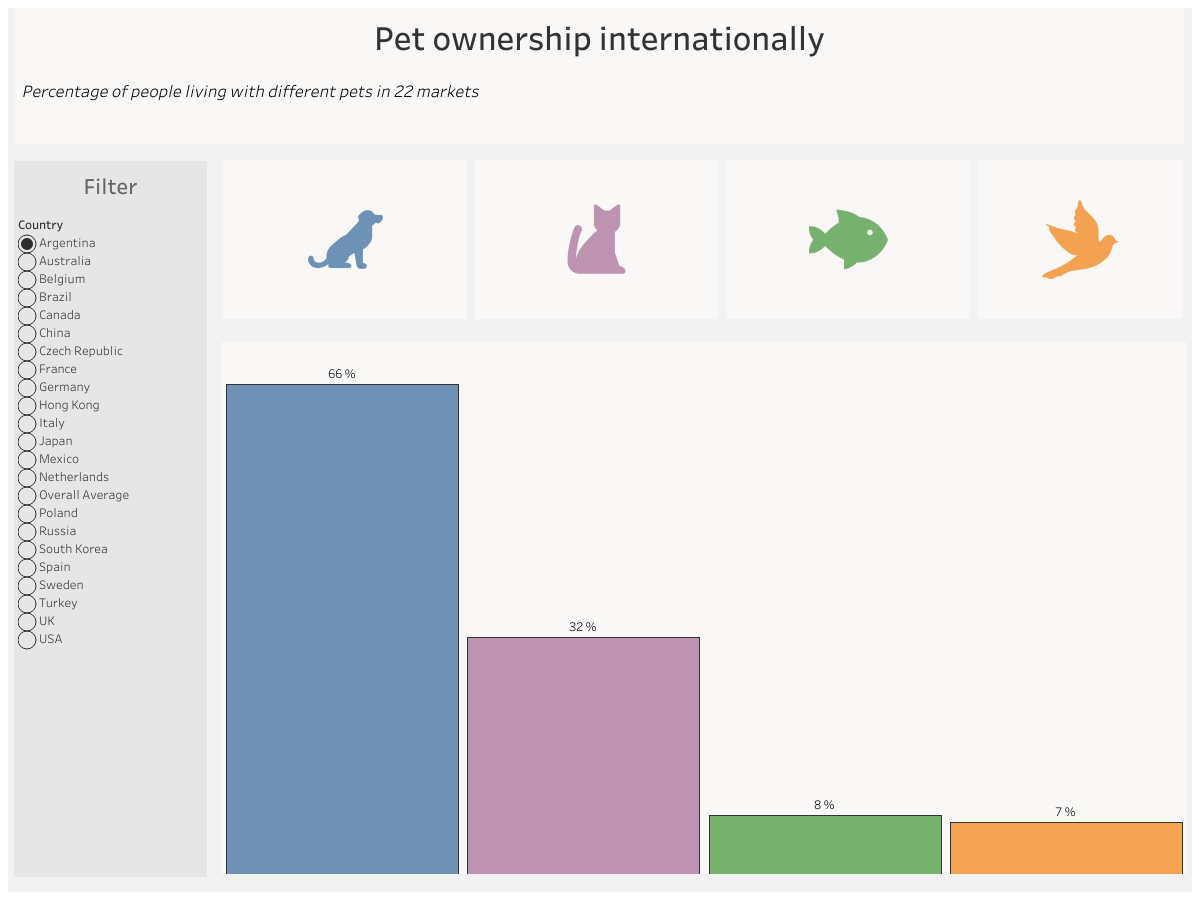This screenshot has height=899, width=1199.
Task: Click the Pet ownership internationally title
Action: click(x=599, y=39)
